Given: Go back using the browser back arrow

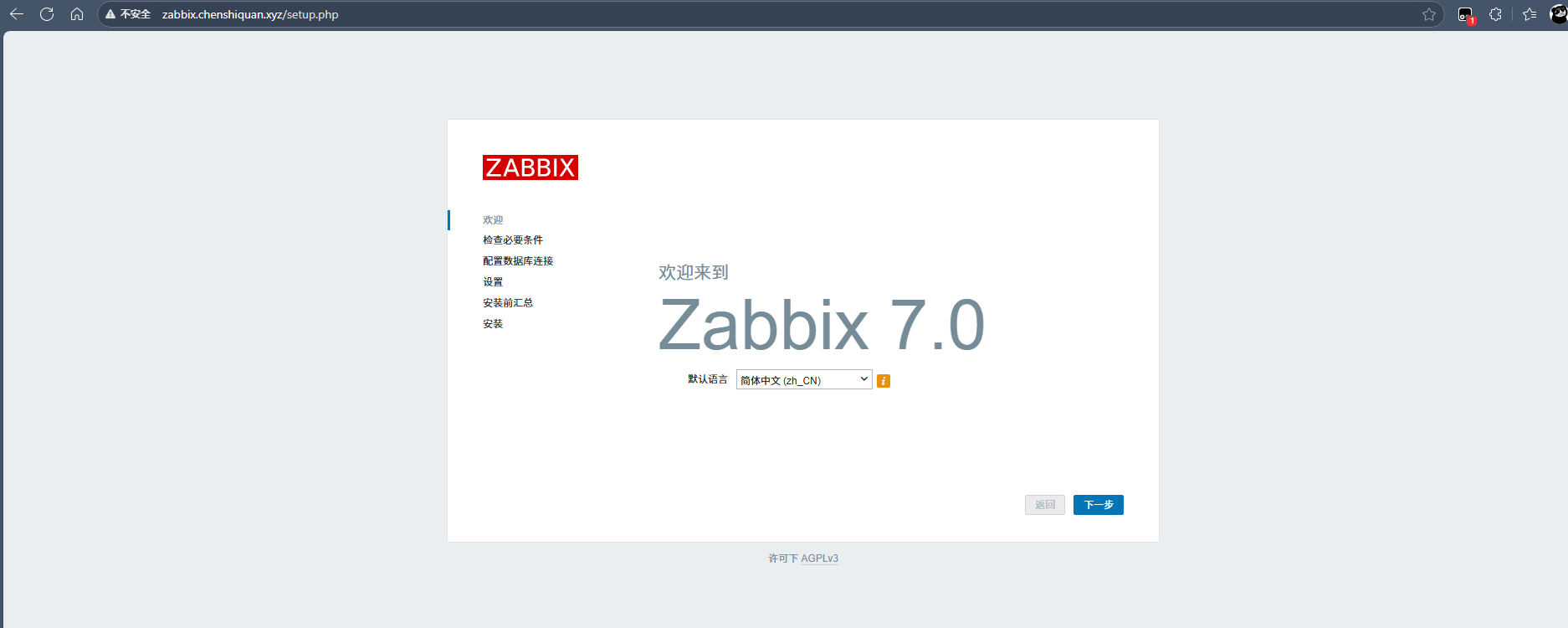Looking at the screenshot, I should pos(17,14).
